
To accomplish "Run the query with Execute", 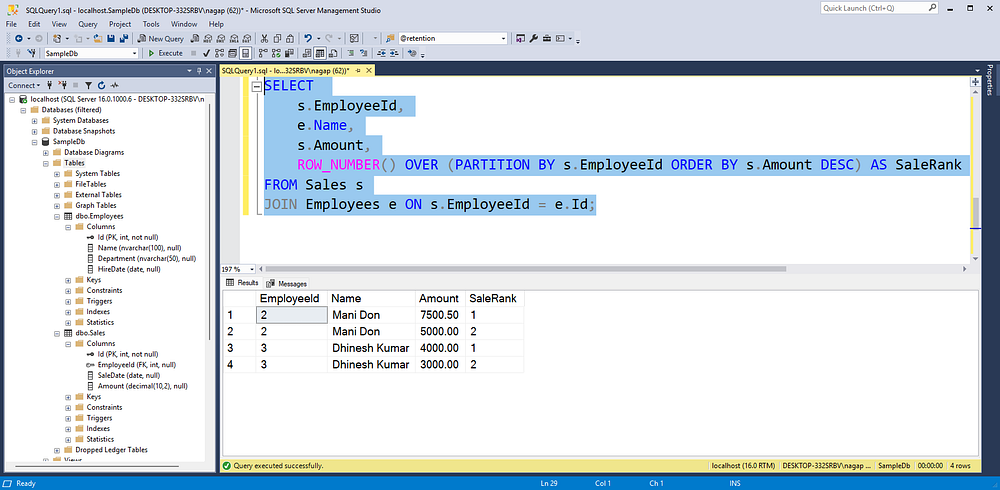I will pos(165,53).
